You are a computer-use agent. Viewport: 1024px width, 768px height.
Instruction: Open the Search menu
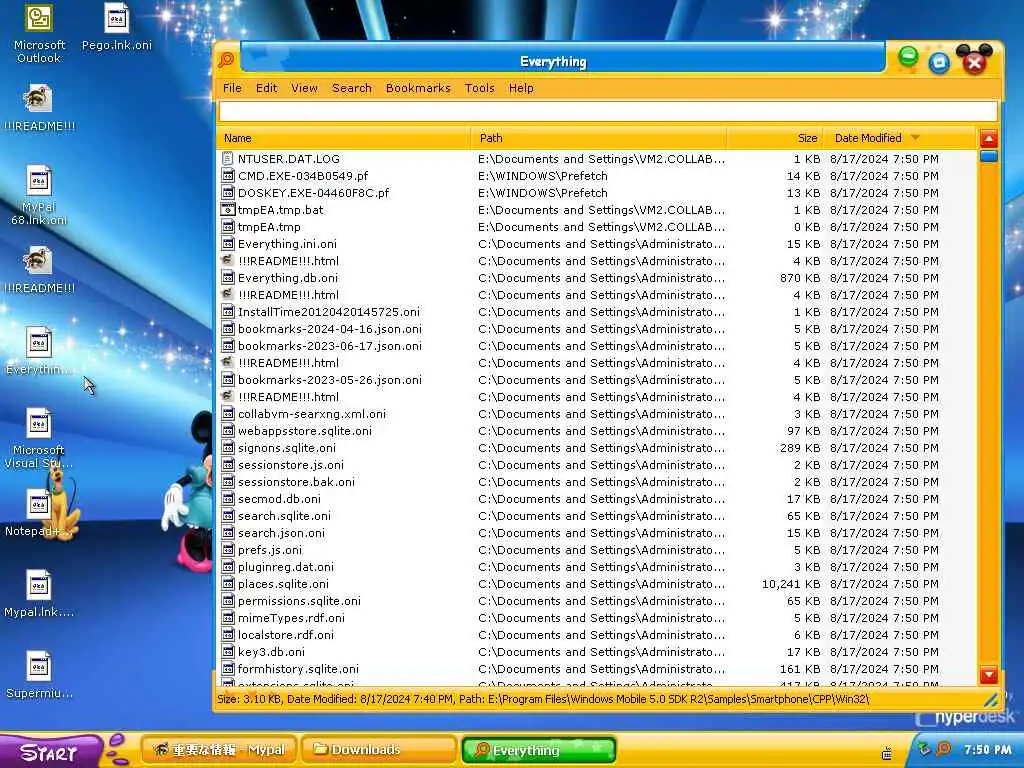(x=351, y=88)
